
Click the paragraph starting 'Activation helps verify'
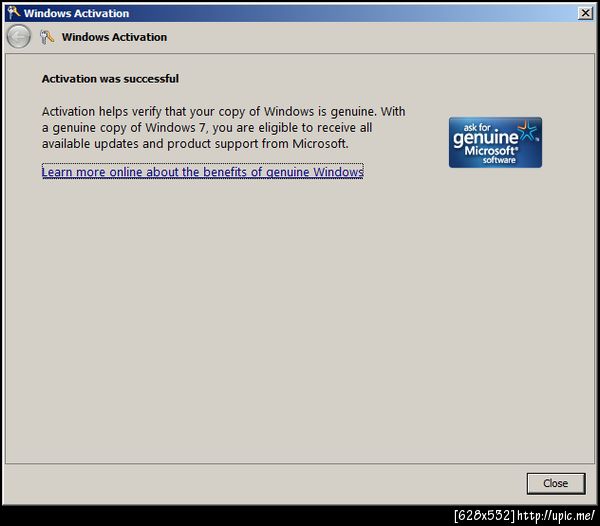(x=223, y=128)
